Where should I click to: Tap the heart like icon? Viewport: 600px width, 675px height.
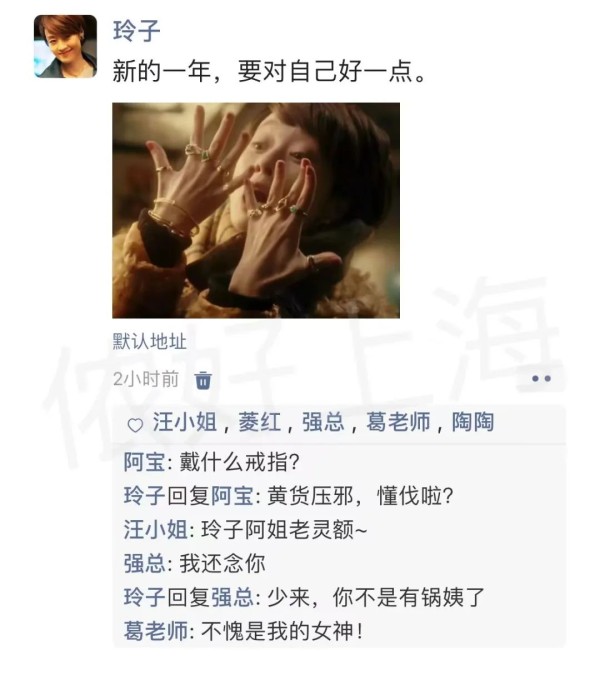point(135,425)
